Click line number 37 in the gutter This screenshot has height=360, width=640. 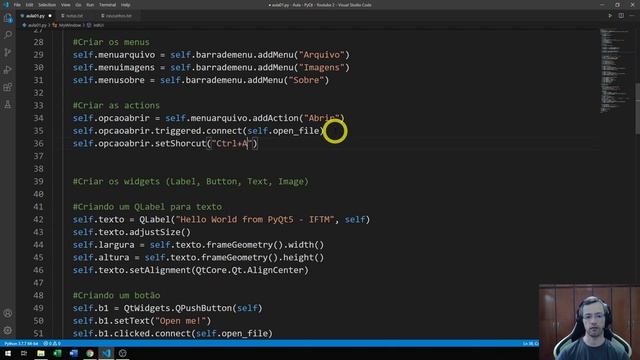pyautogui.click(x=38, y=156)
